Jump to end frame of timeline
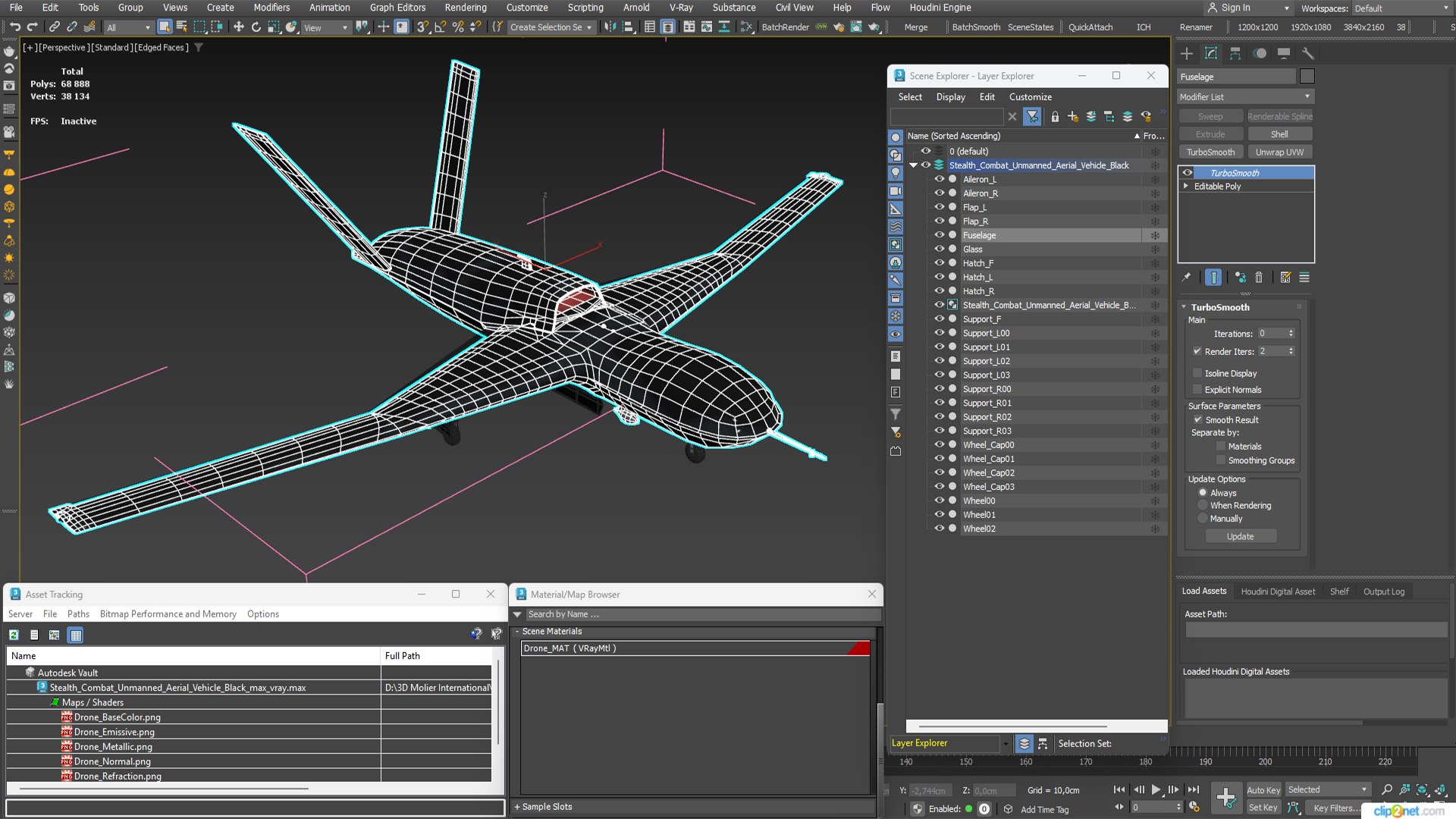 tap(1194, 789)
